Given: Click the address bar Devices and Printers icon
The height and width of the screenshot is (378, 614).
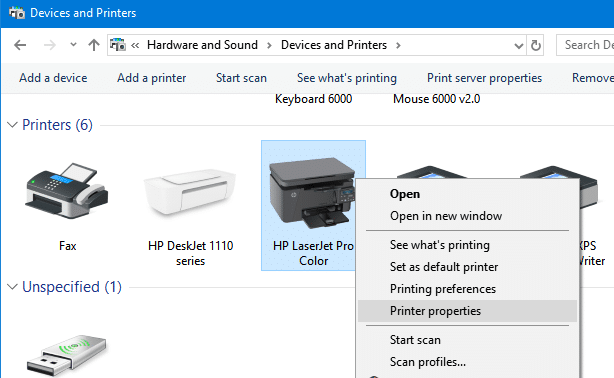Looking at the screenshot, I should point(117,45).
